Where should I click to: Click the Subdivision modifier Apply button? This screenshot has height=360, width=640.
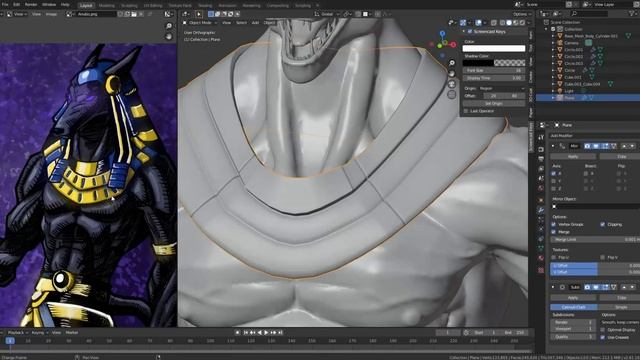click(573, 298)
